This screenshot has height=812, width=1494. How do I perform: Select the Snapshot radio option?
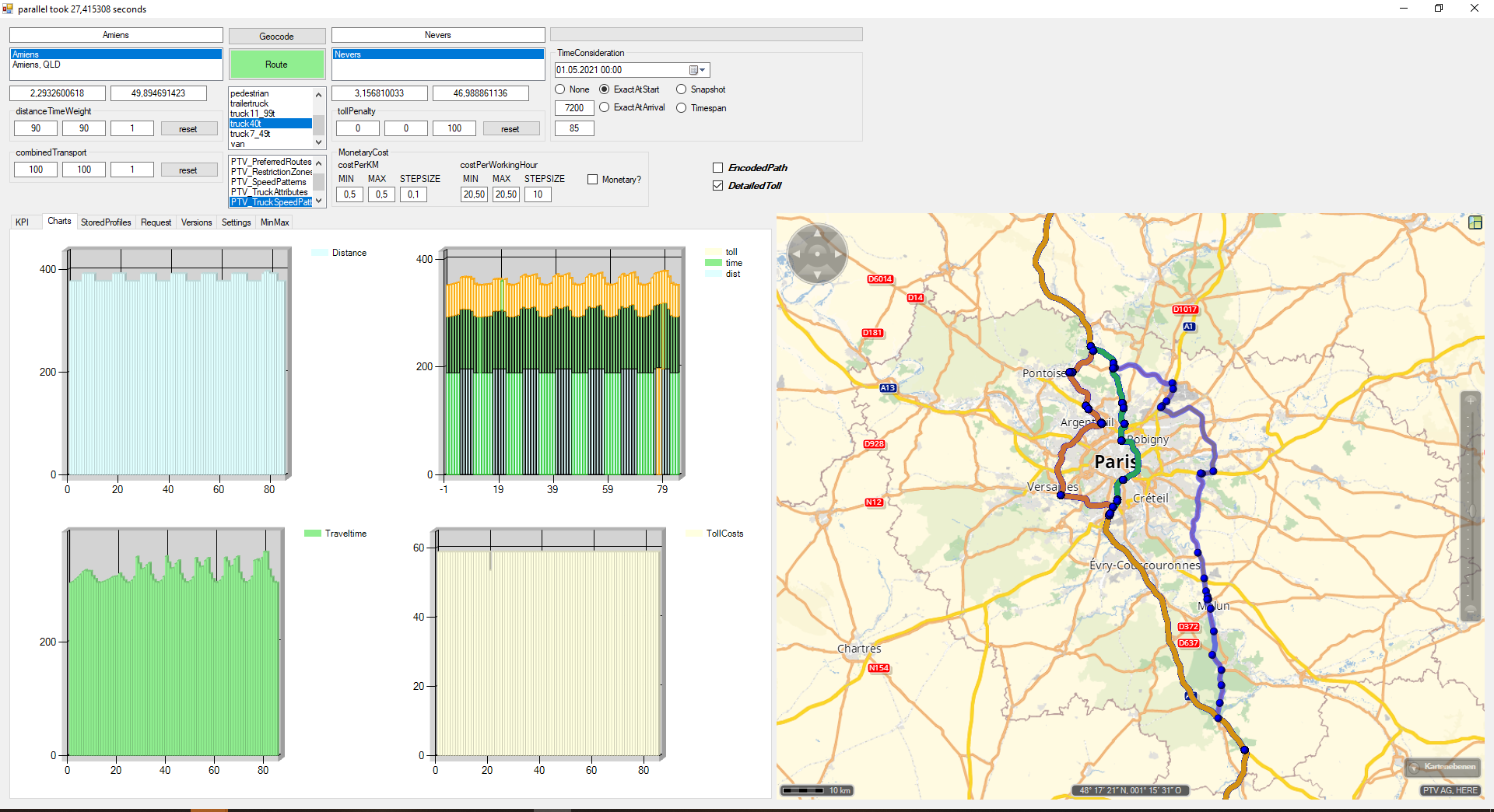(x=682, y=89)
